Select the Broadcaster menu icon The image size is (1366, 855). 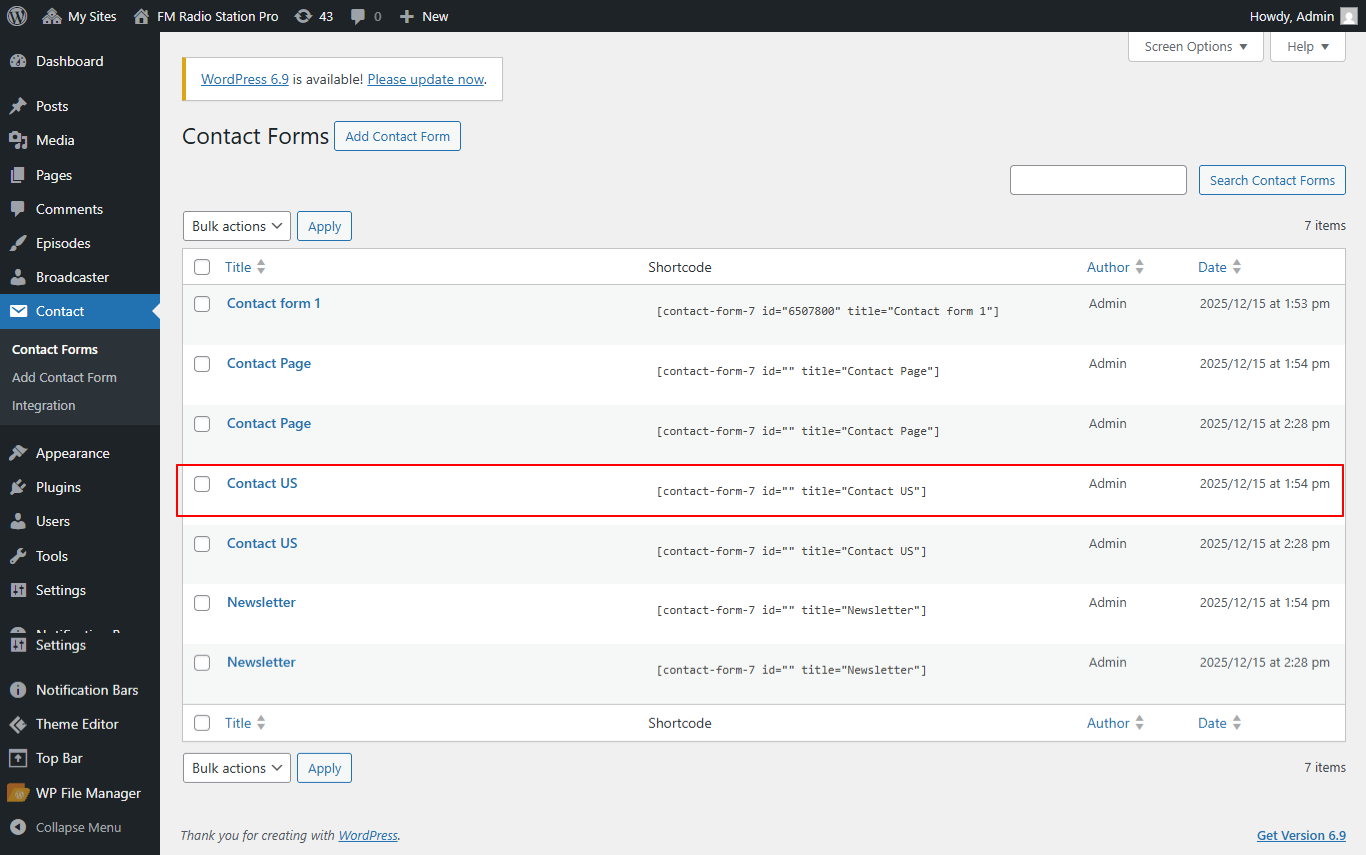[20, 277]
